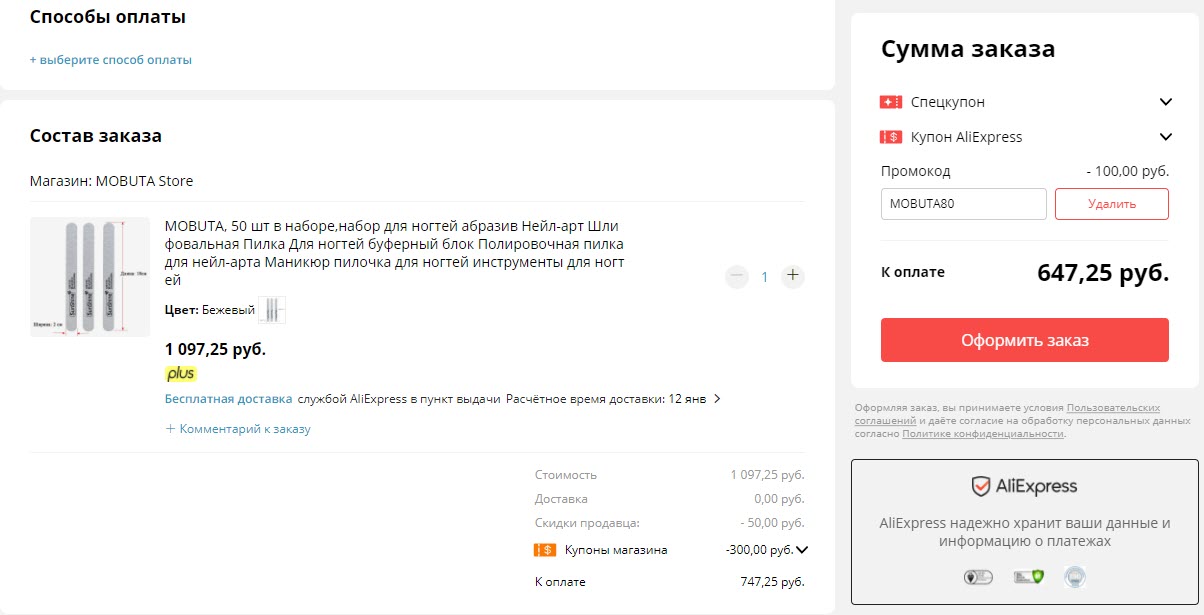Add a Комментарий к заказу
Screen dimensions: 1204x615
click(x=238, y=429)
